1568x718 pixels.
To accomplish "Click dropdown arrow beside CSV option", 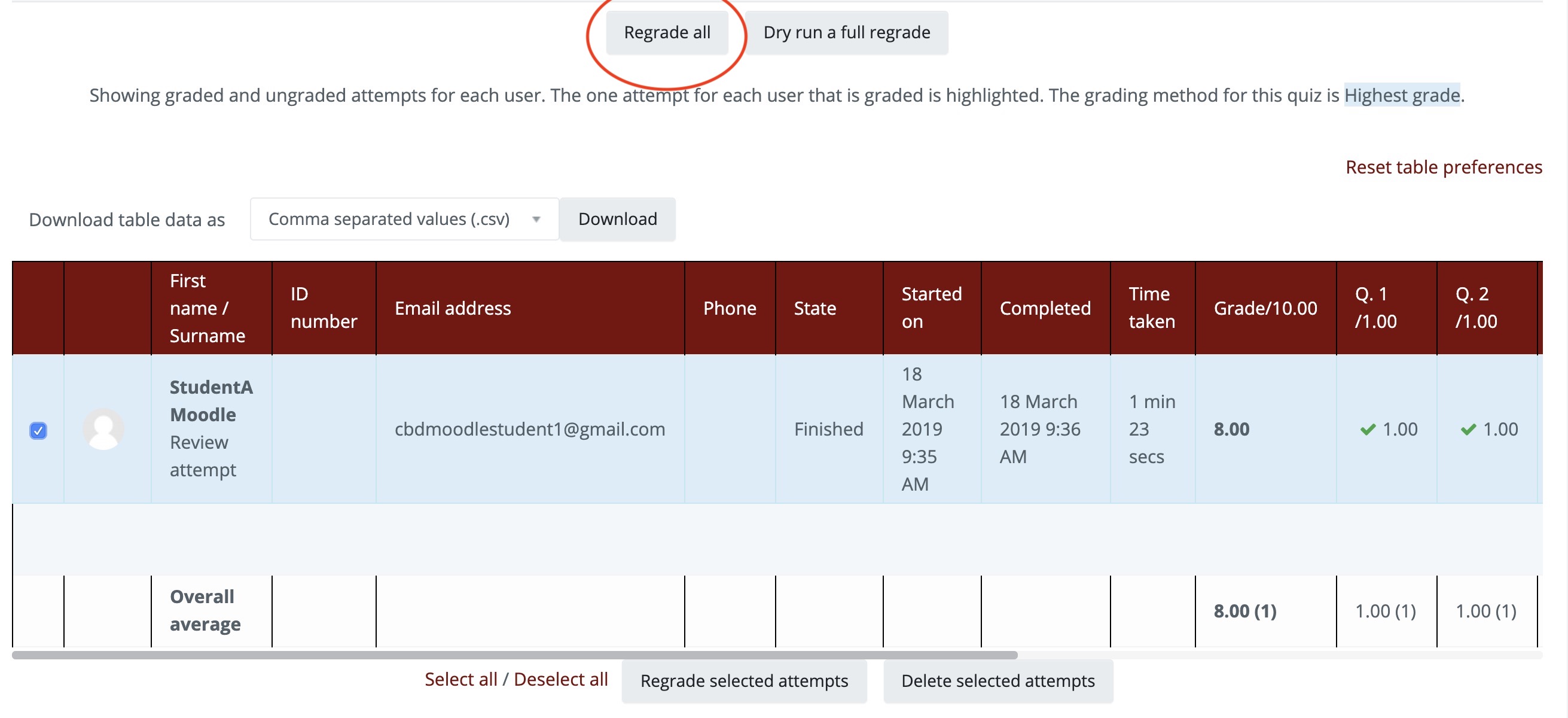I will tap(536, 219).
